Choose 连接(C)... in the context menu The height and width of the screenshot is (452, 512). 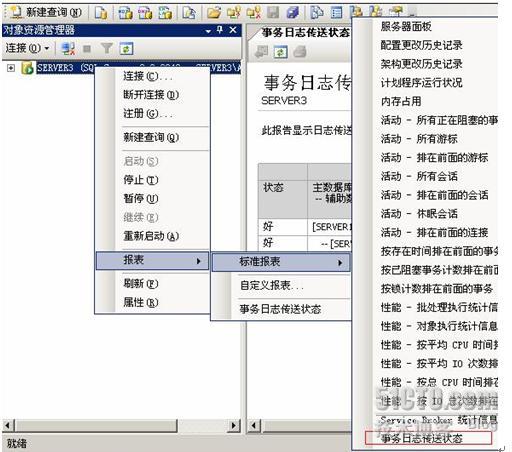(x=153, y=76)
